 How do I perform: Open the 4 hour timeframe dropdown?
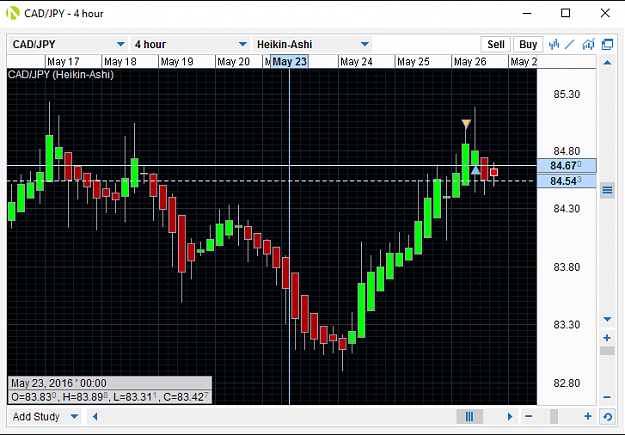tap(190, 44)
